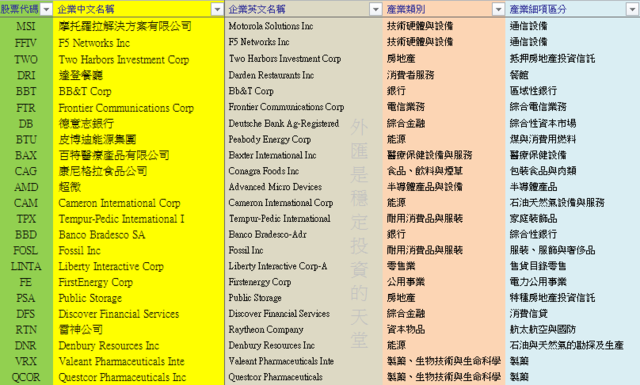Click the 醫療保健設備與服務 industry cell

(x=444, y=156)
